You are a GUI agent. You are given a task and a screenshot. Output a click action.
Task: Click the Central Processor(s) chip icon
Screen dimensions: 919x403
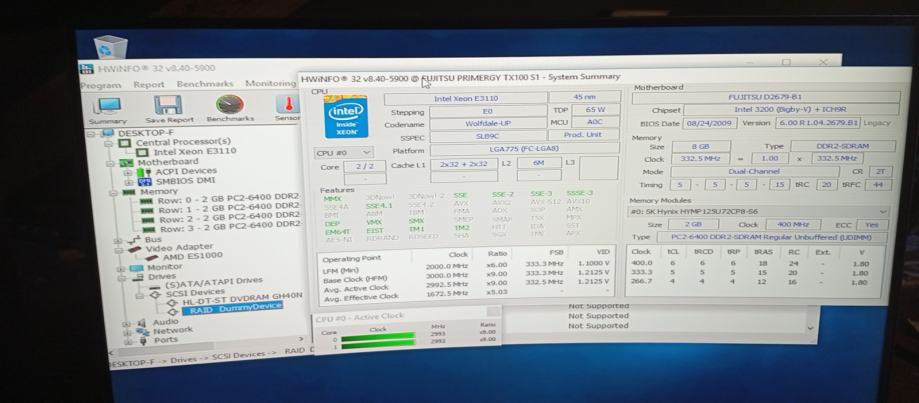125,143
